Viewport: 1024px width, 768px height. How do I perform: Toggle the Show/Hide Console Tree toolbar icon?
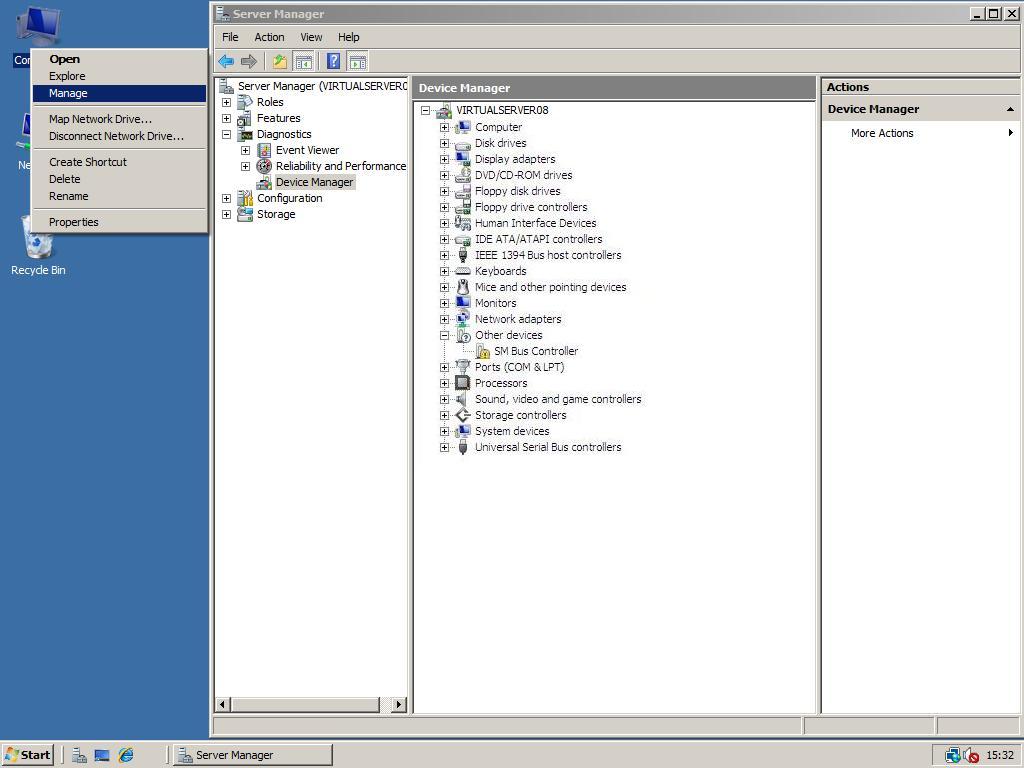304,61
